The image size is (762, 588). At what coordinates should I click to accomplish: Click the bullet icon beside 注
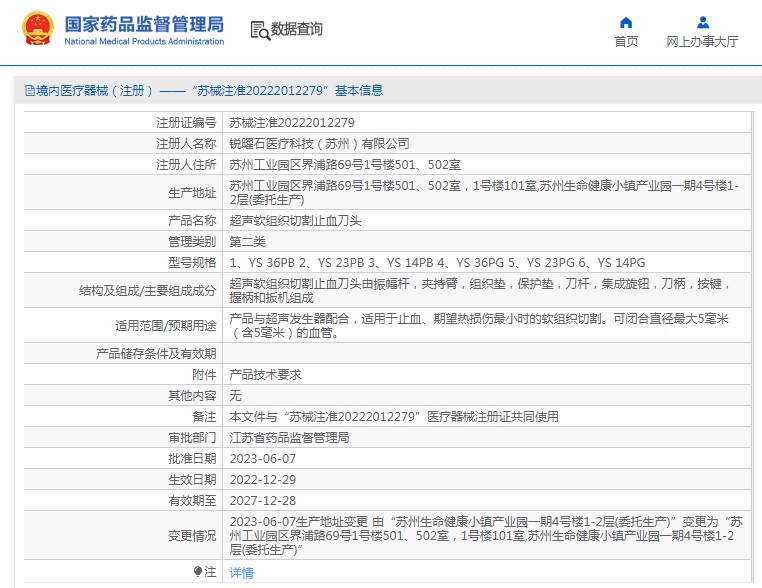tap(198, 572)
